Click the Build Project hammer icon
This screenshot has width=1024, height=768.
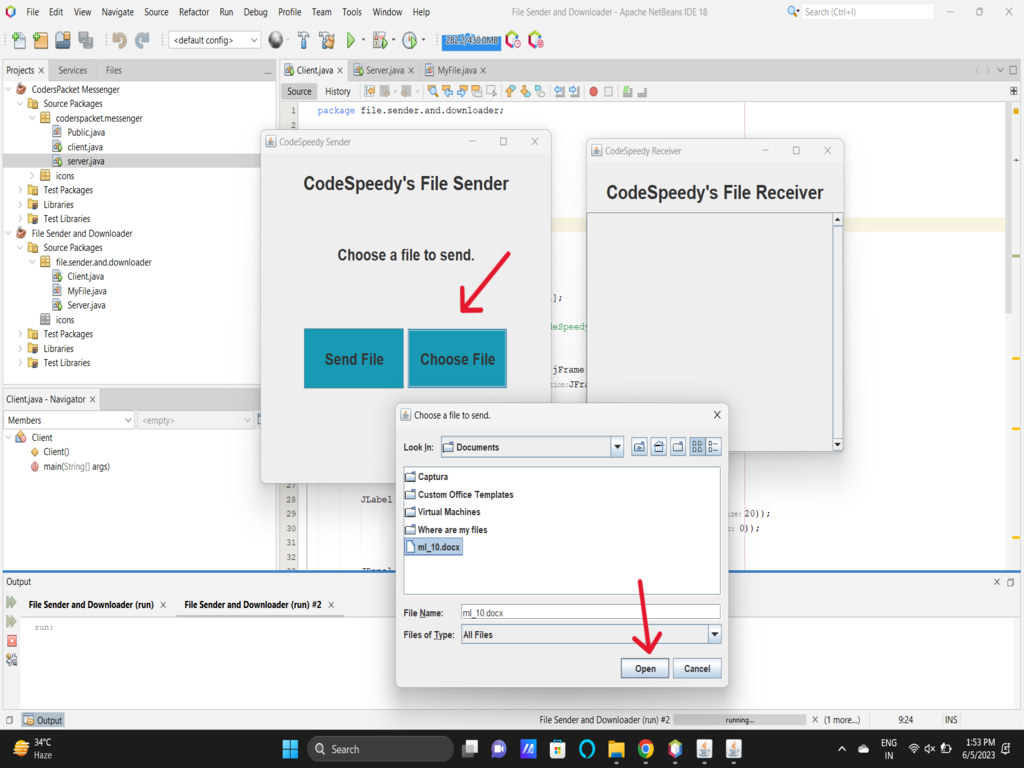coord(304,40)
